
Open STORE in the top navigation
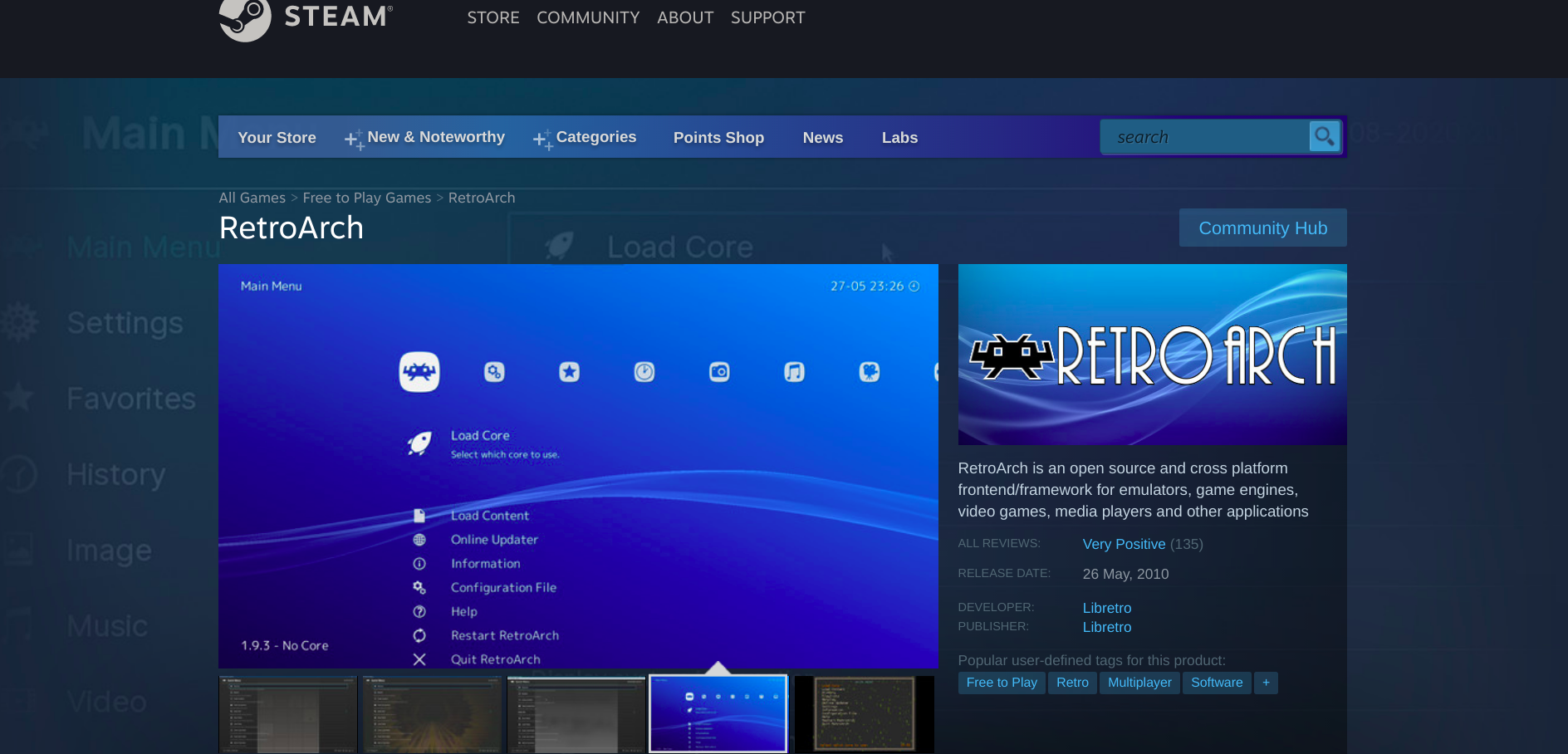[x=493, y=17]
